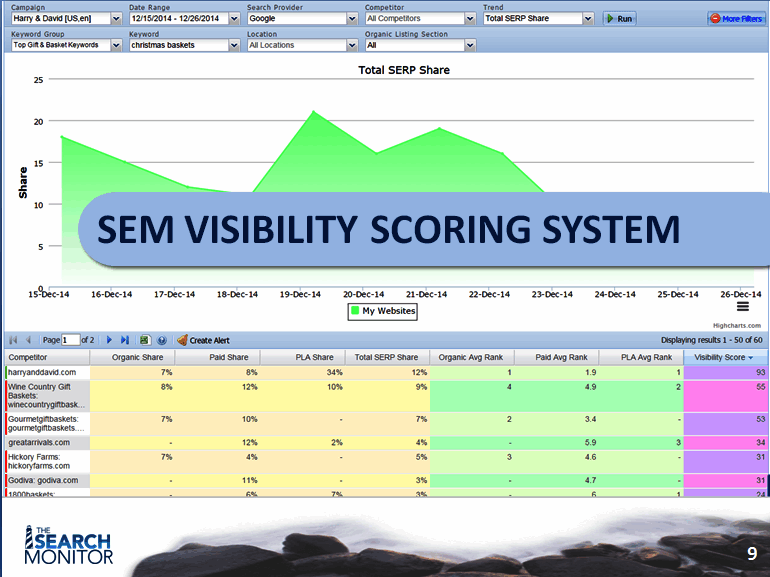Go to the previous results page
This screenshot has width=770, height=577.
[x=28, y=340]
